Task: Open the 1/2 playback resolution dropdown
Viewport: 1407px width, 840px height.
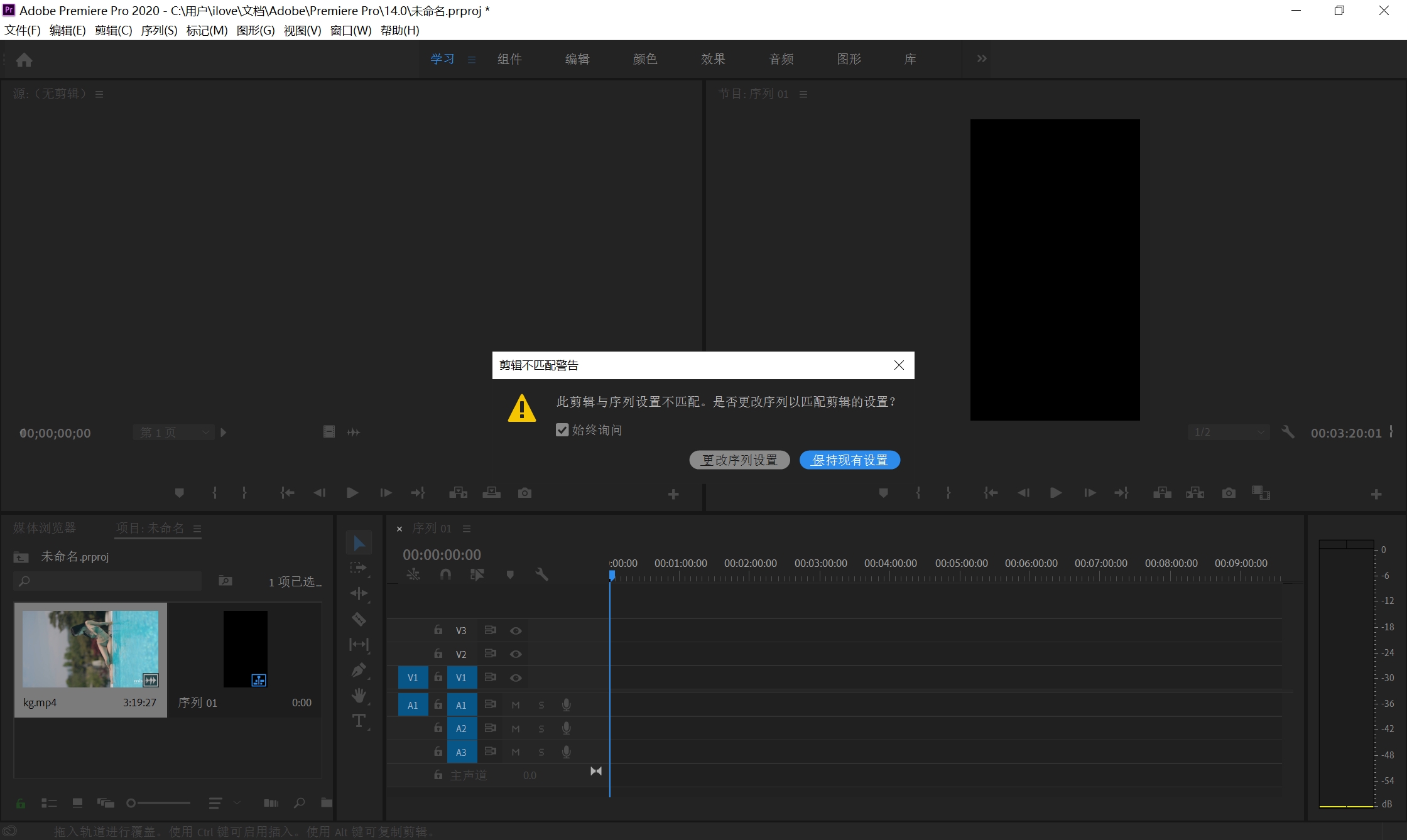Action: 1229,432
